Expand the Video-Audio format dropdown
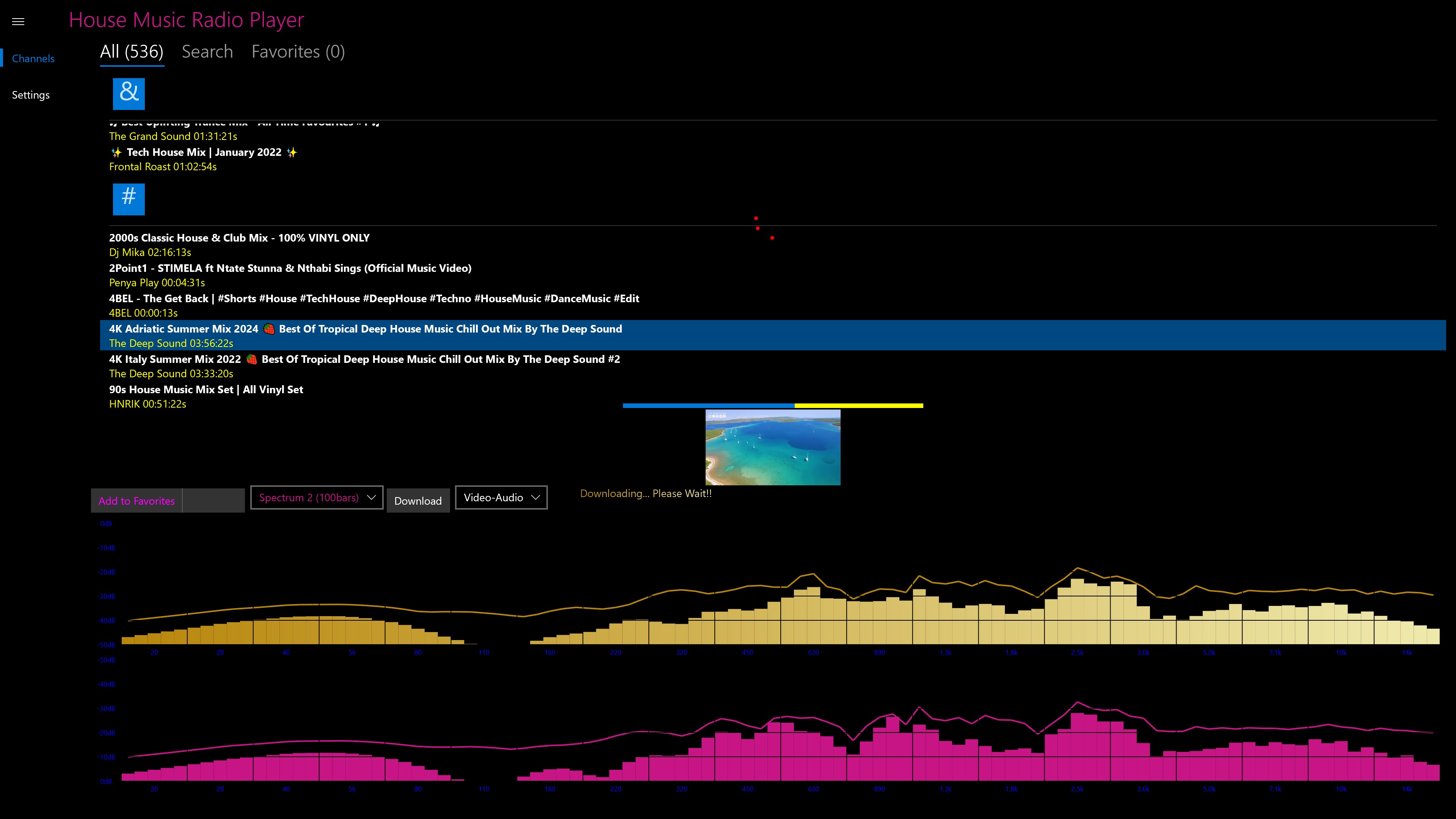The width and height of the screenshot is (1456, 819). click(501, 497)
